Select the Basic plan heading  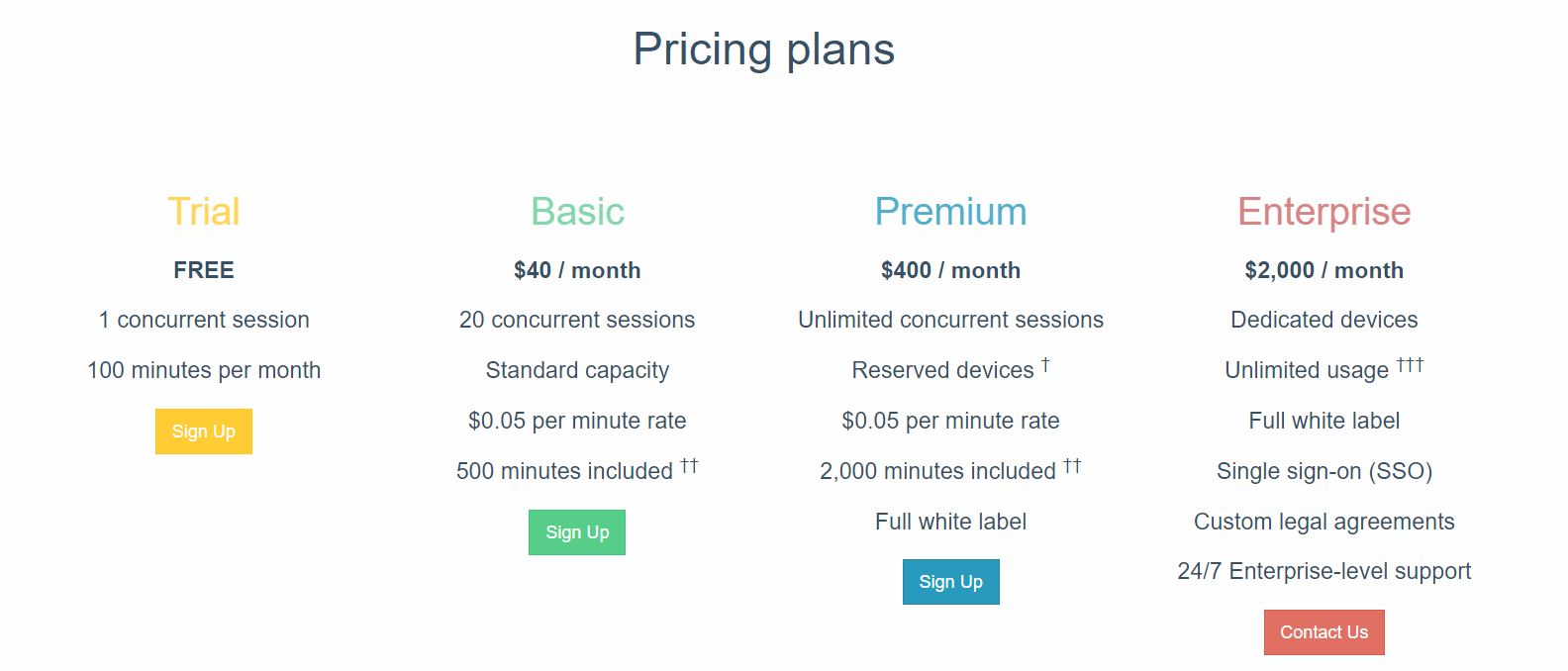click(x=577, y=212)
